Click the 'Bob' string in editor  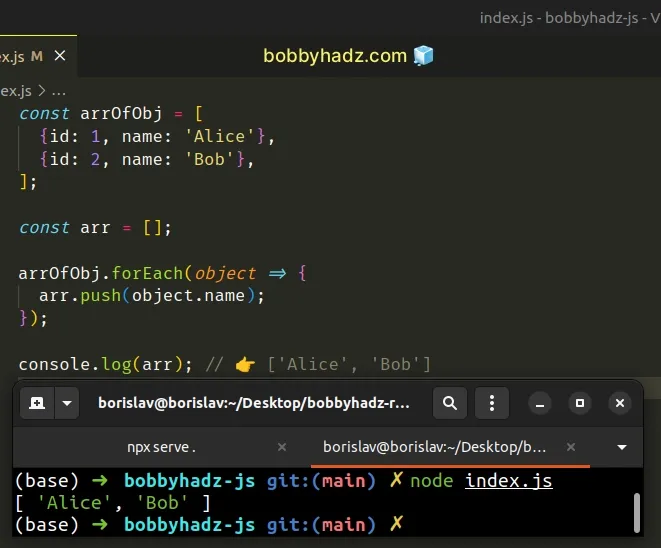pos(209,159)
